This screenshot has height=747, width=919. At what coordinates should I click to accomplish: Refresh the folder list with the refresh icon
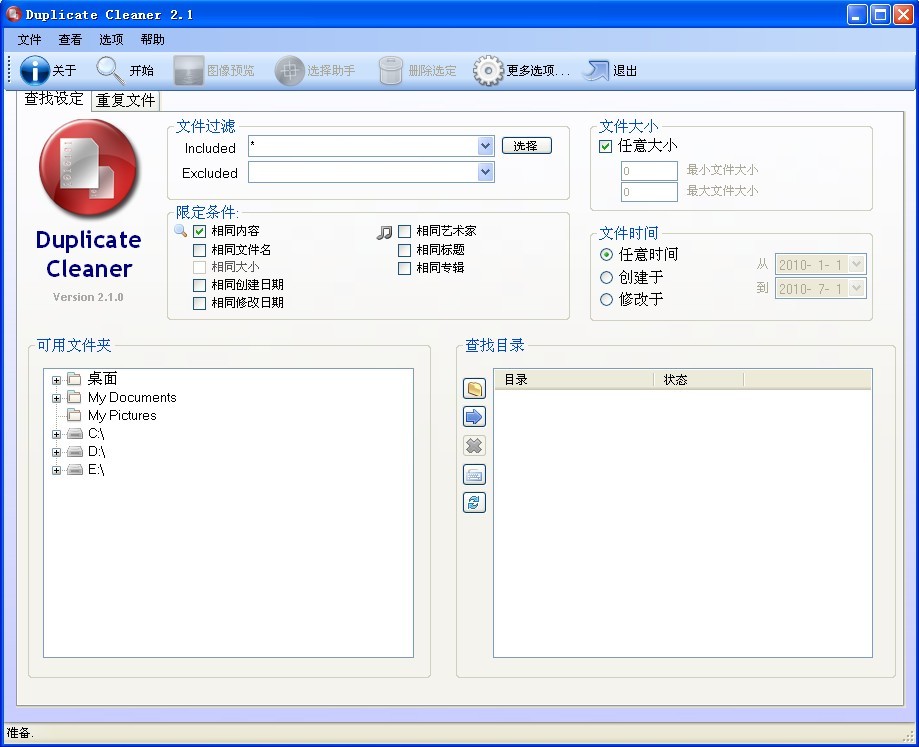pyautogui.click(x=474, y=502)
